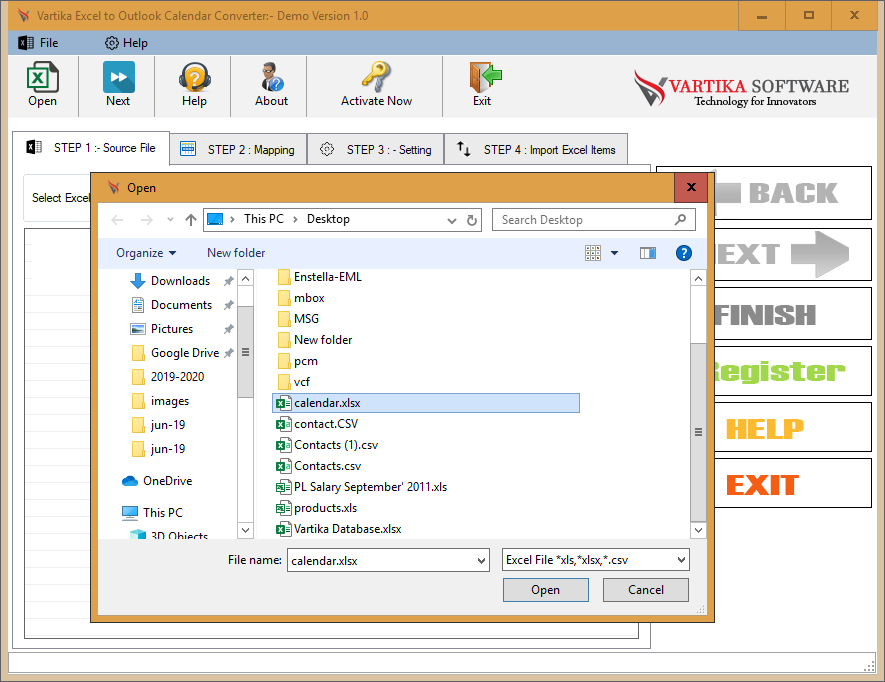The height and width of the screenshot is (682, 885).
Task: Click the orange HELP side button
Action: pos(793,429)
